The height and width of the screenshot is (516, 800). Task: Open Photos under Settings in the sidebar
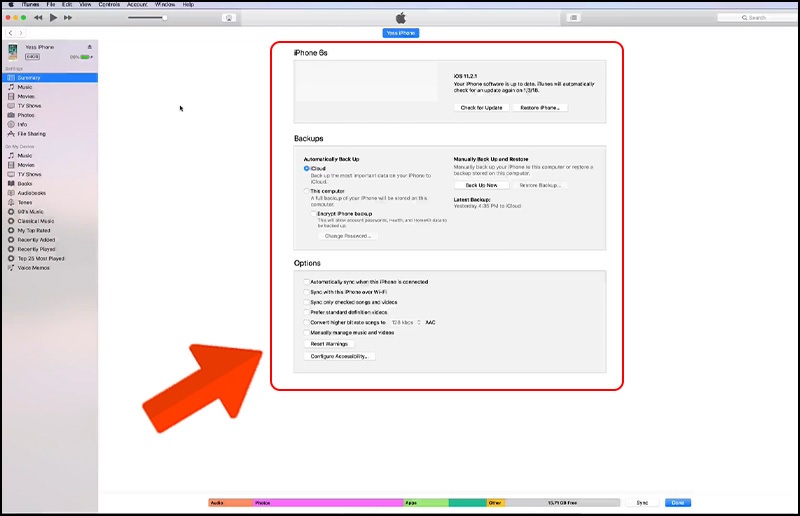click(x=25, y=115)
